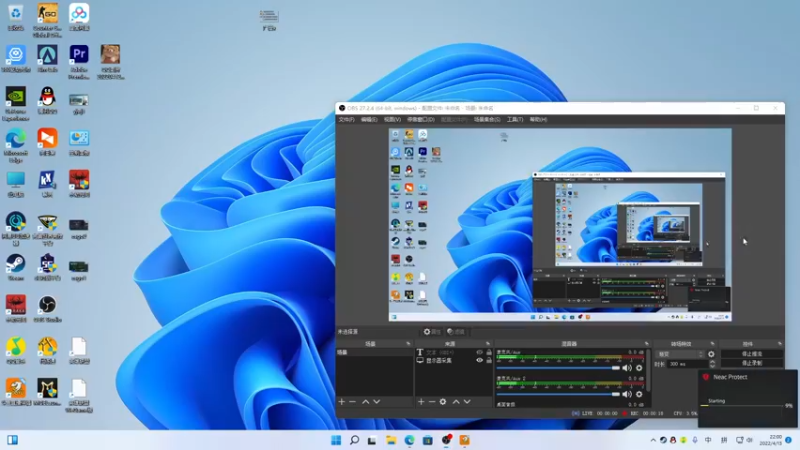Adjust second mixer channel volume slider

click(x=558, y=394)
